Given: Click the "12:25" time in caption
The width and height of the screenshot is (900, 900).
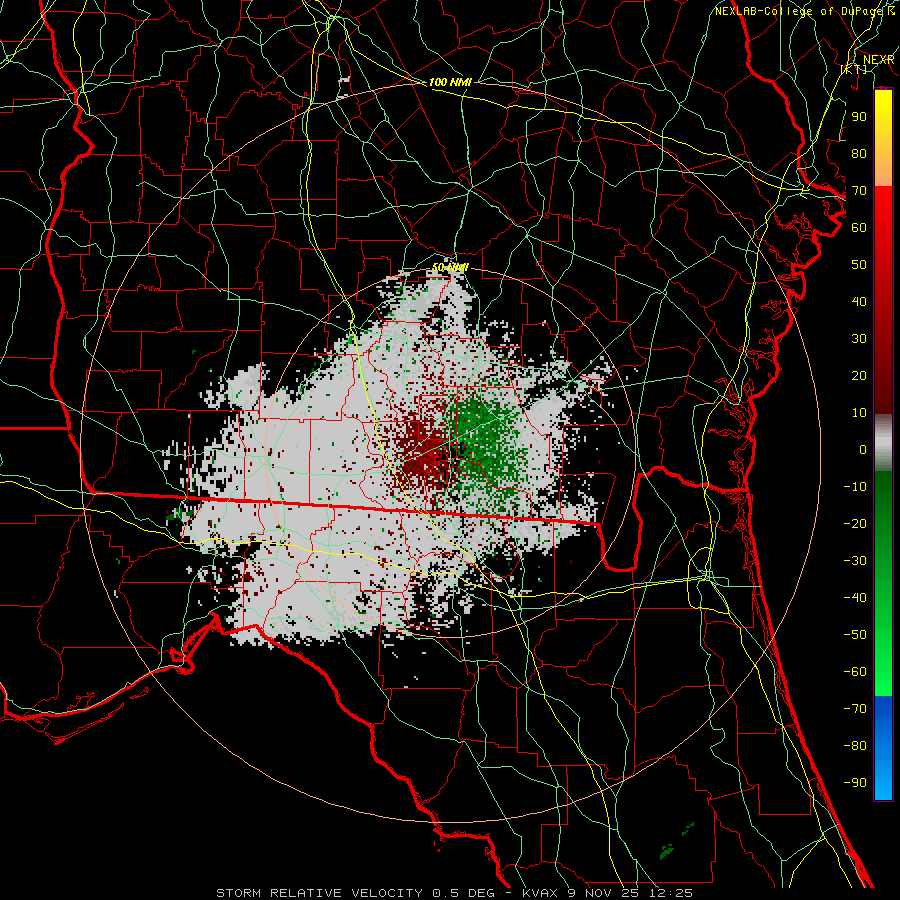Looking at the screenshot, I should click(670, 893).
